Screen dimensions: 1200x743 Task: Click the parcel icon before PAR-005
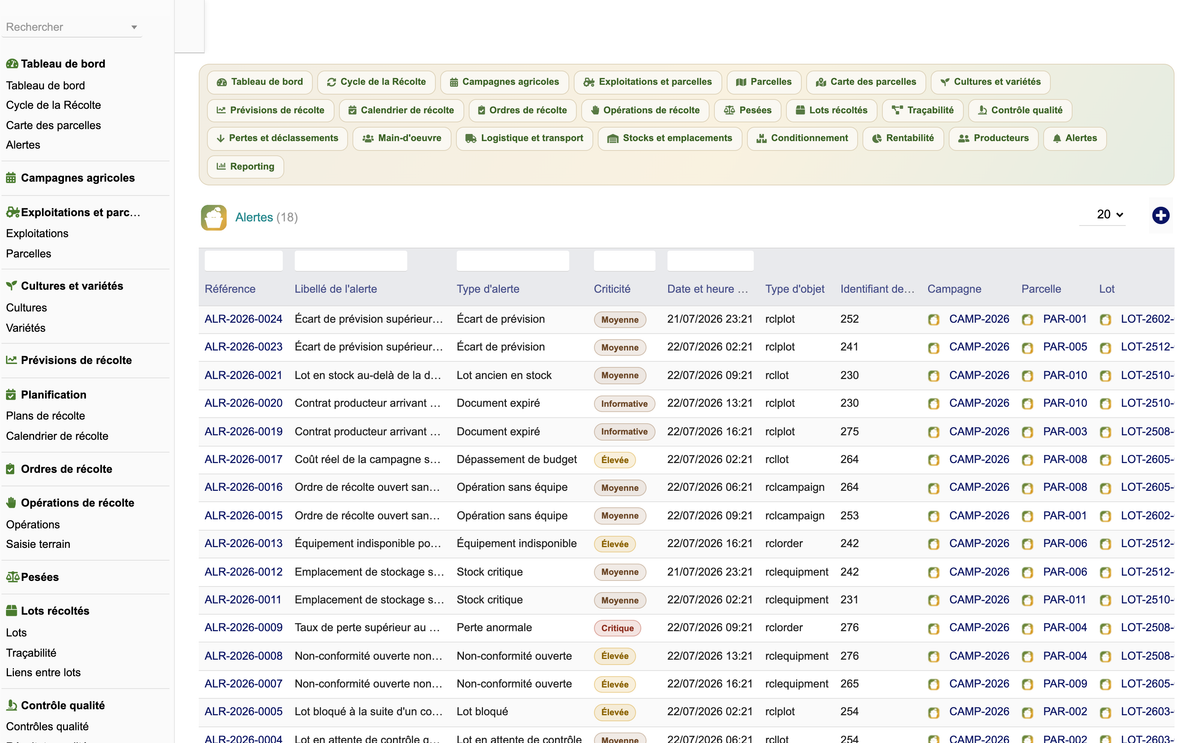pyautogui.click(x=1028, y=348)
